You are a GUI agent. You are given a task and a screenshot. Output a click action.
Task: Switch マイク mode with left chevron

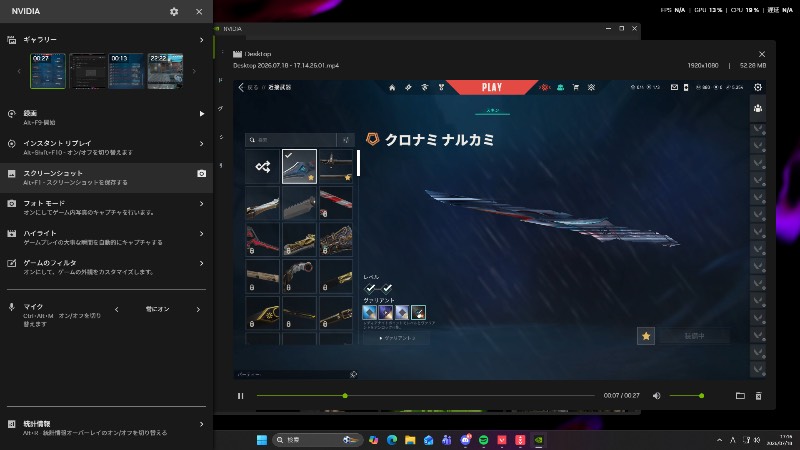[x=117, y=309]
